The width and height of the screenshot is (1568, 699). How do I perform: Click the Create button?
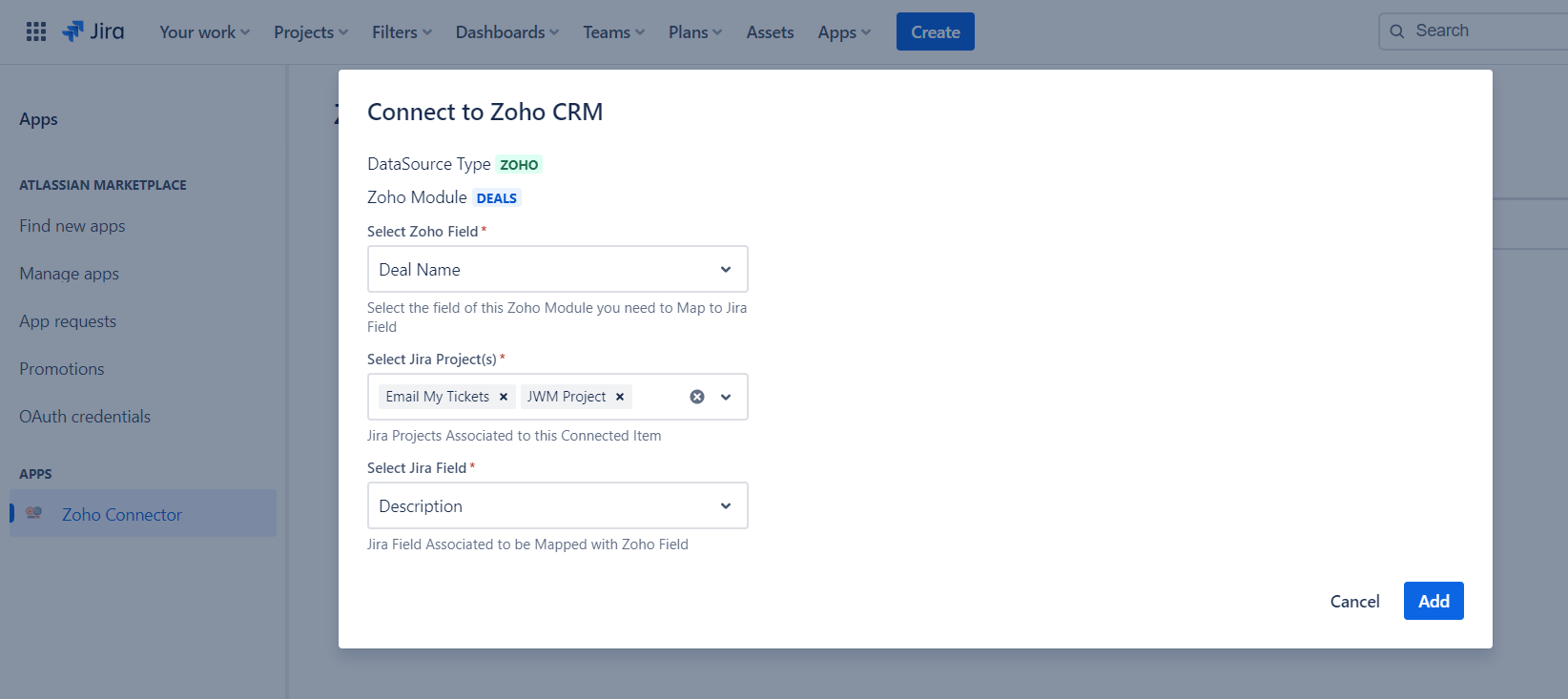936,31
